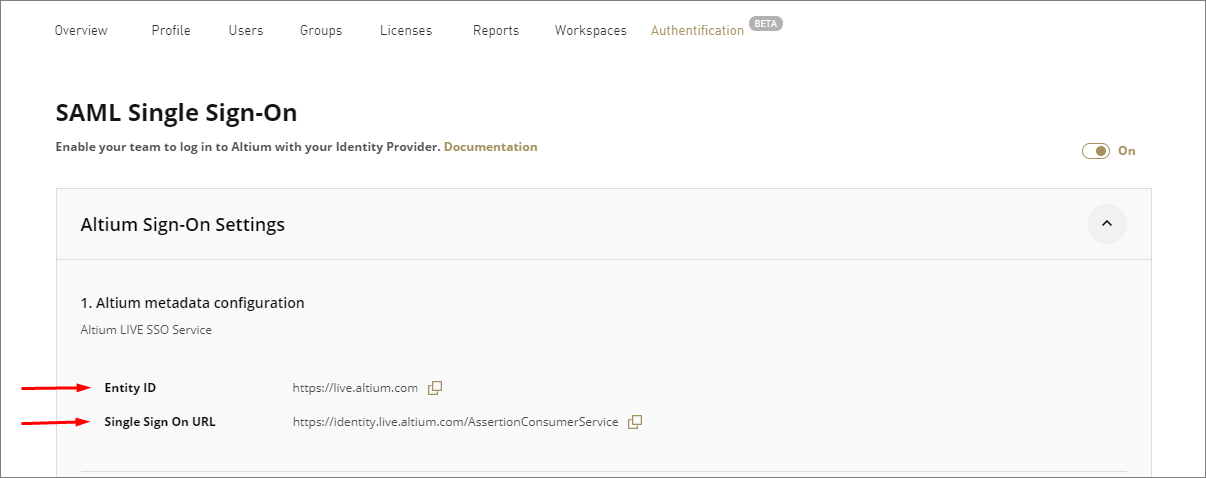
Task: Click the Entity ID URL text
Action: click(x=355, y=388)
